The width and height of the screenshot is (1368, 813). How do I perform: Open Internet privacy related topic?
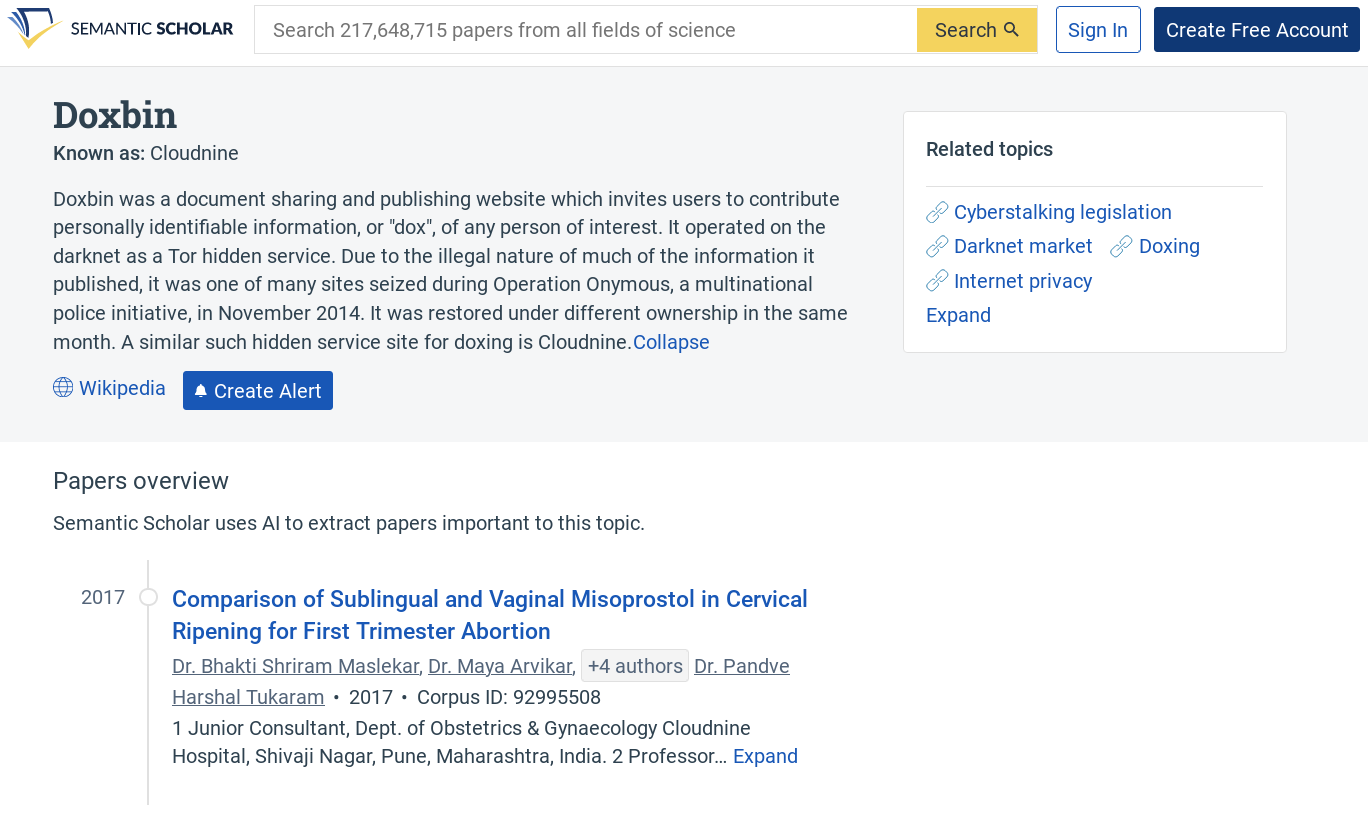tap(1023, 281)
